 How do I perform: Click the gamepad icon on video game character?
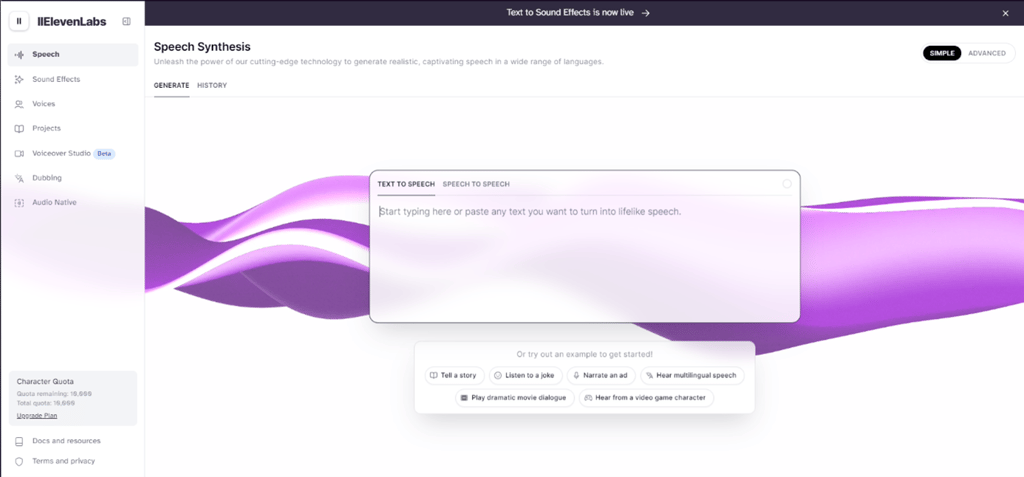click(x=588, y=397)
